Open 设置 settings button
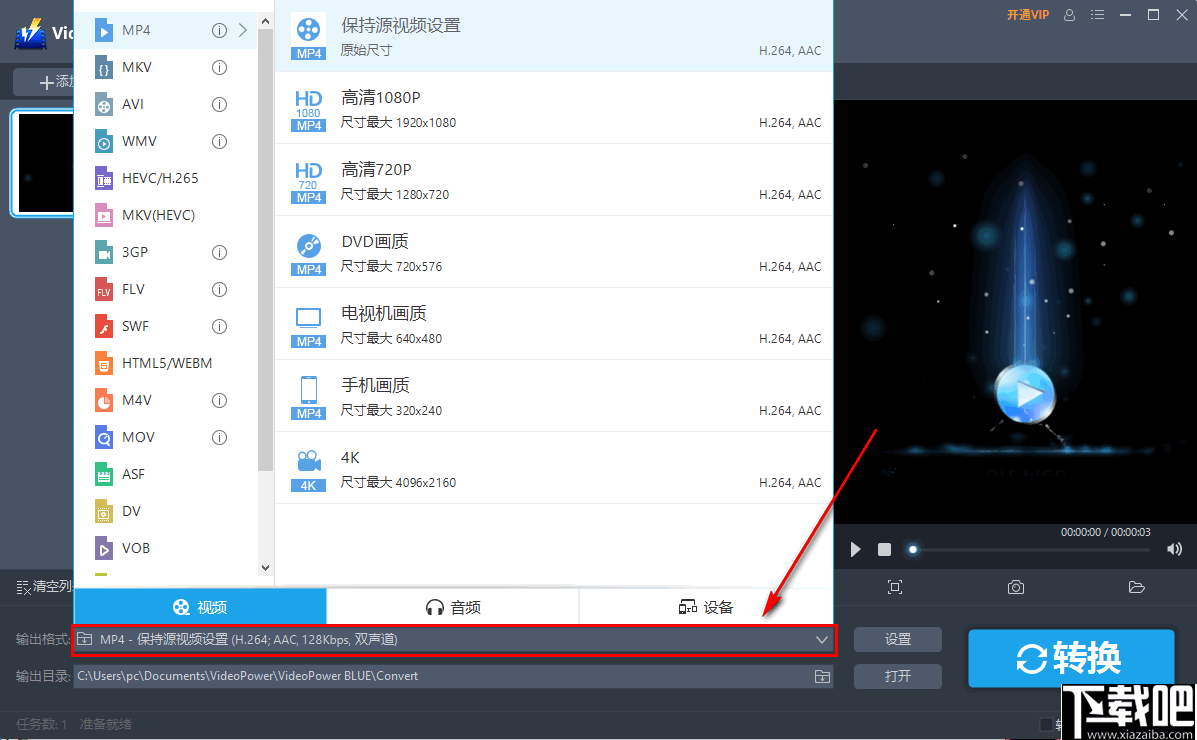1197x740 pixels. pos(896,639)
